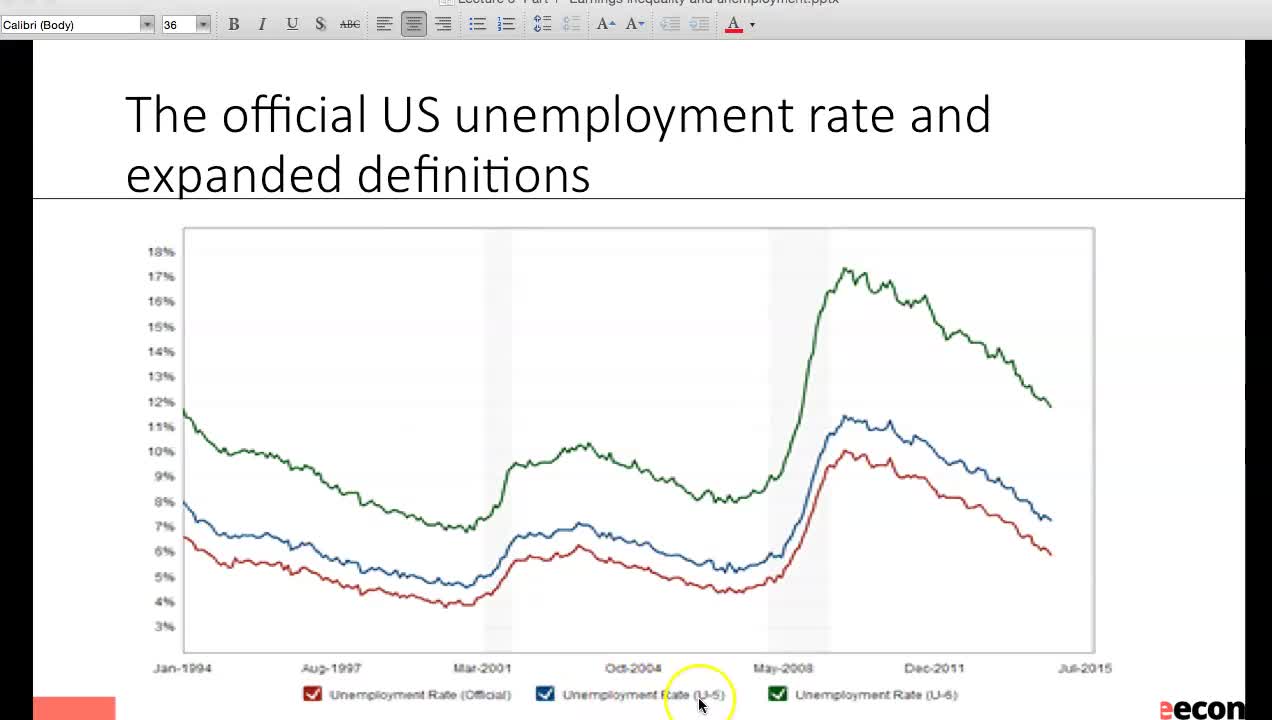Increase the font size
Screen dimensions: 1272x720
click(606, 24)
